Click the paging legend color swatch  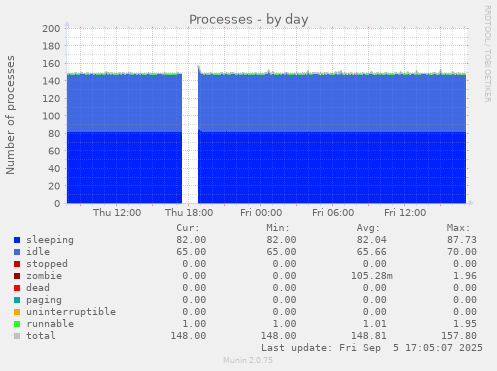click(x=17, y=300)
